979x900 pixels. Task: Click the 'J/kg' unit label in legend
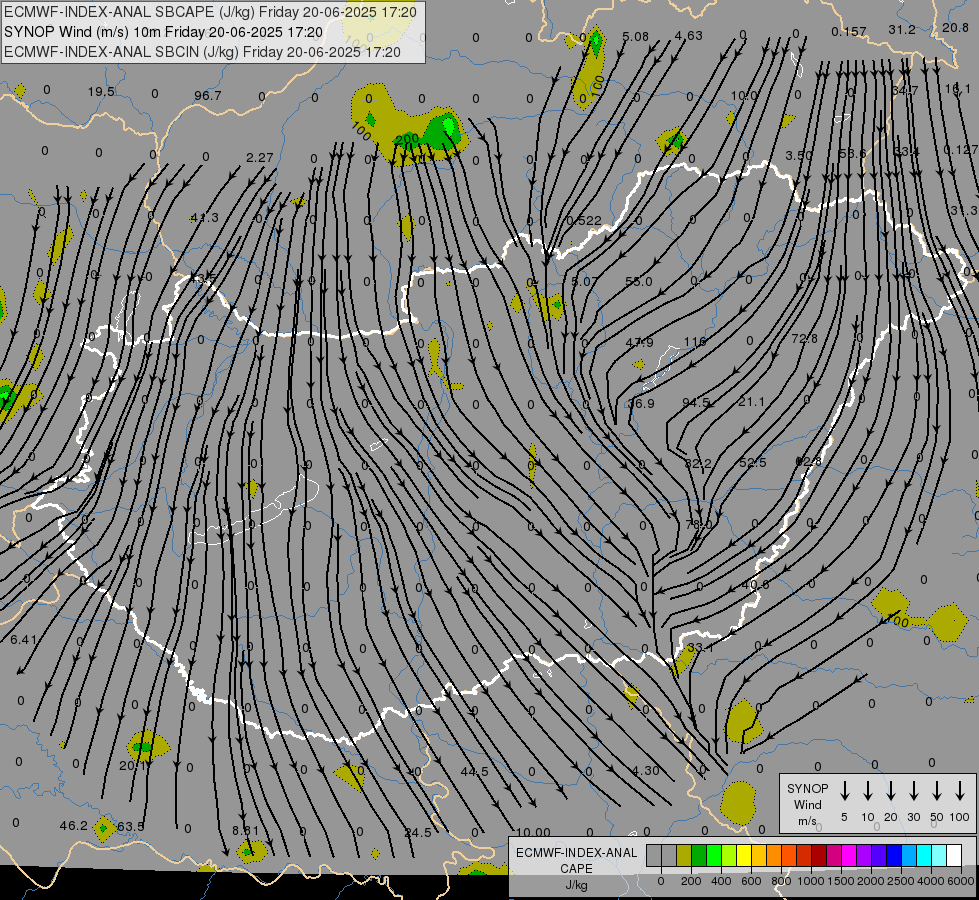point(576,885)
